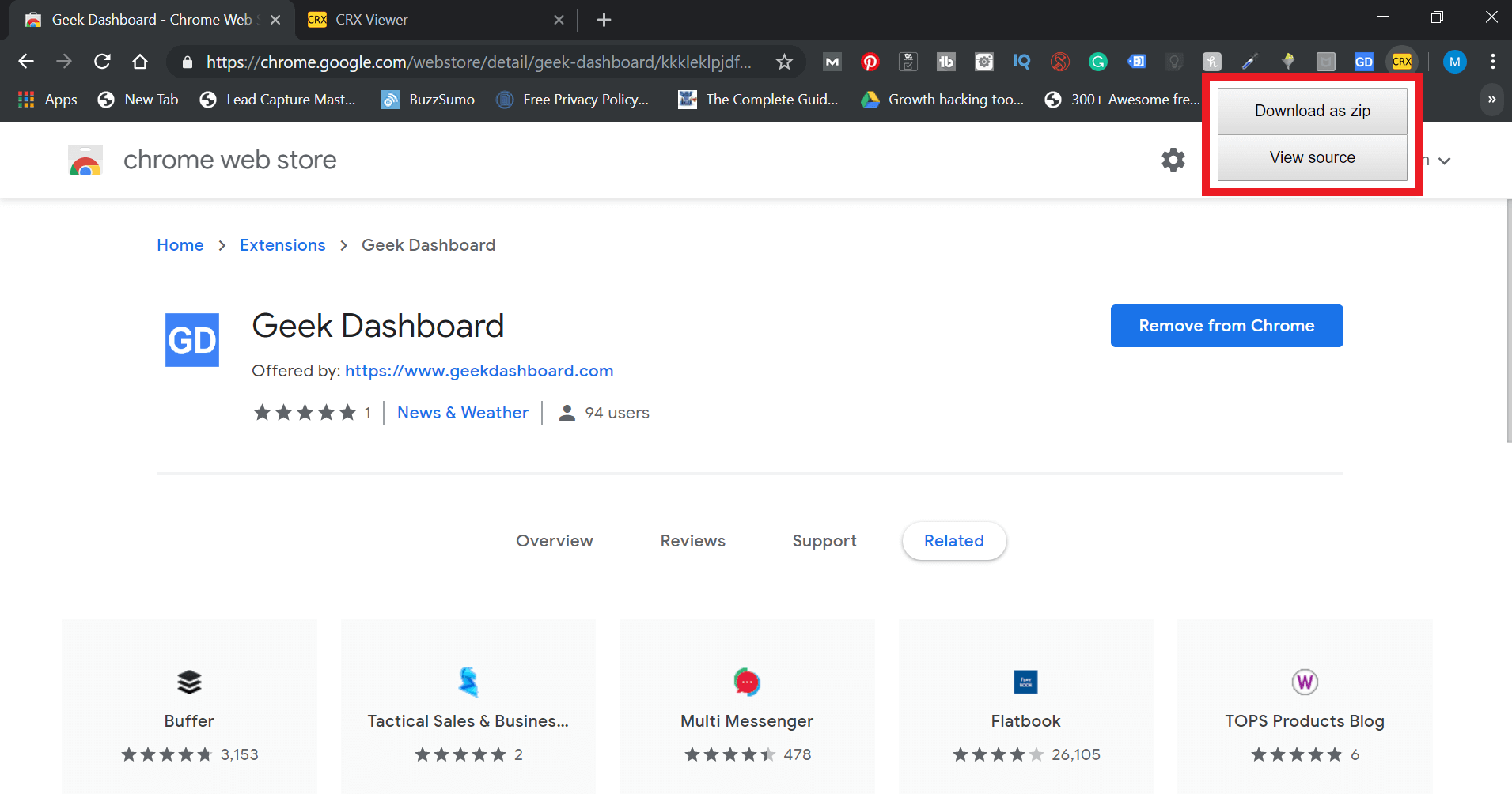Screen dimensions: 1512x794
Task: Click the bookmark star in address bar
Action: coord(784,62)
